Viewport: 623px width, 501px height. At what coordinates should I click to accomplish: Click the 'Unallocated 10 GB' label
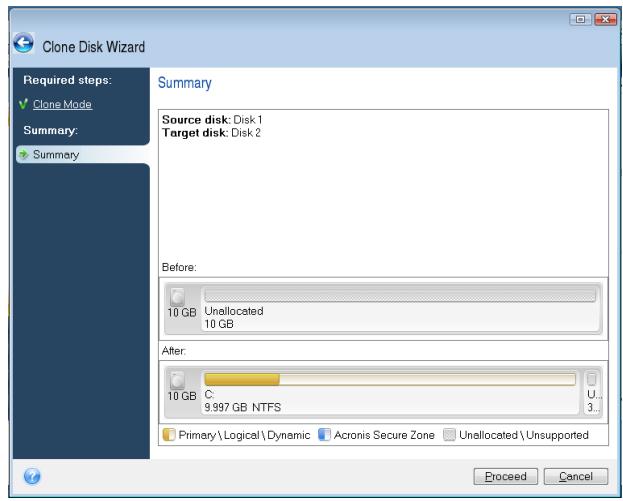[234, 317]
